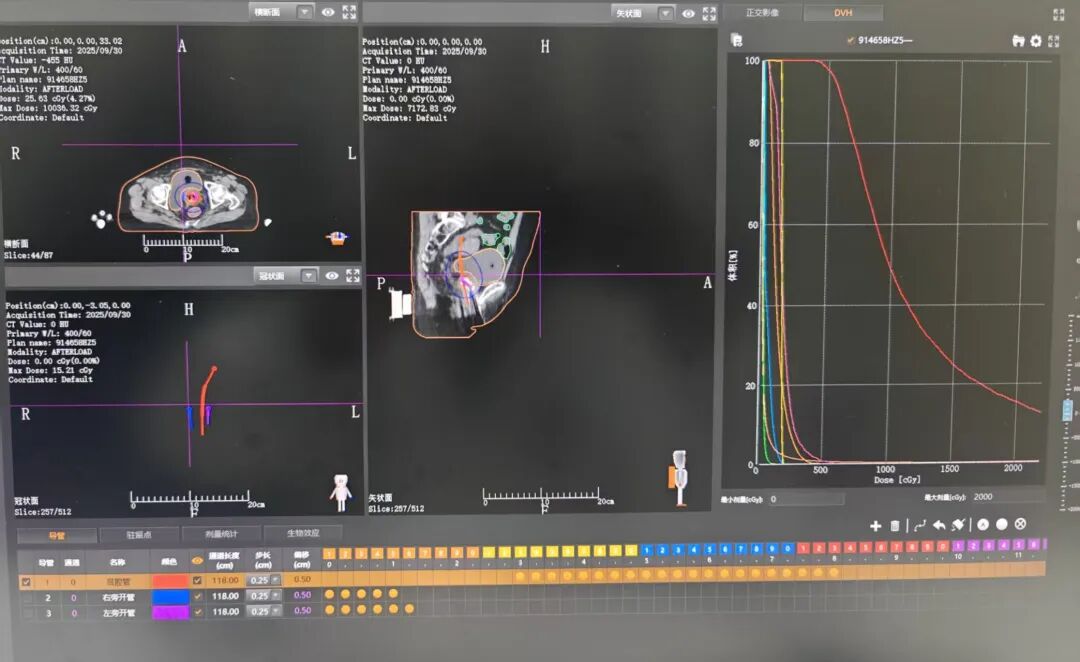This screenshot has width=1080, height=662.
Task: Toggle the 914658HZ5 plan checkbox above DVH
Action: 851,41
